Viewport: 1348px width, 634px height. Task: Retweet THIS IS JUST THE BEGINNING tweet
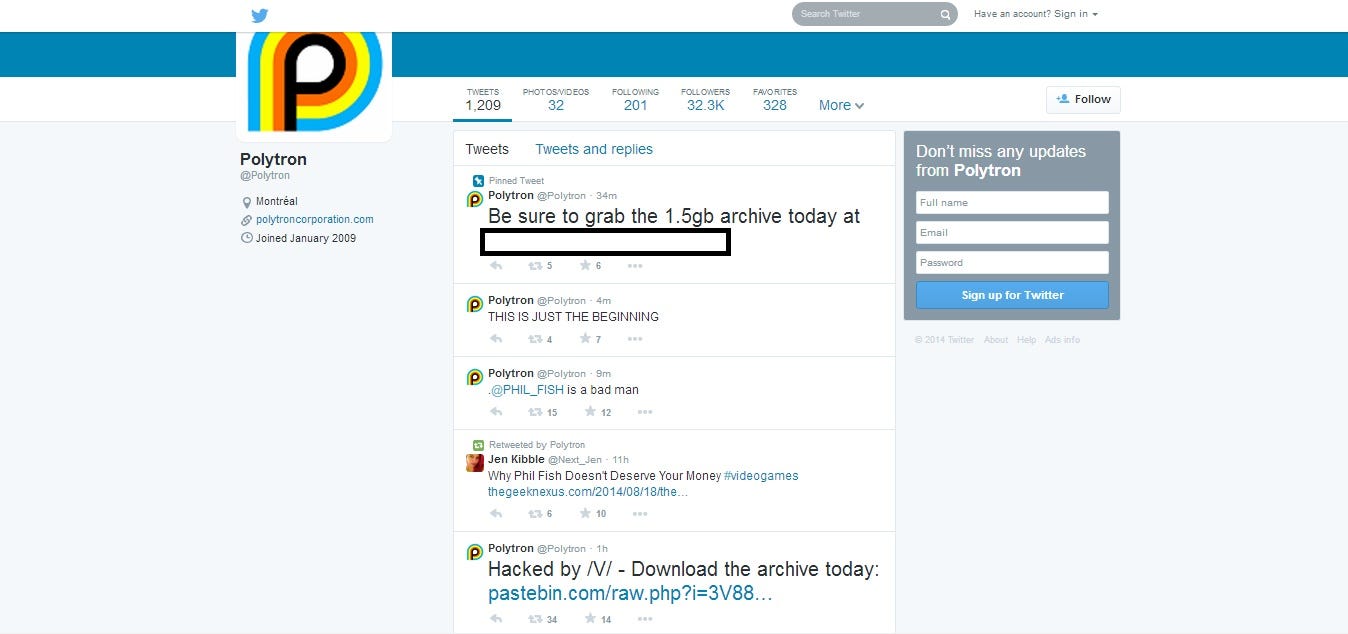[535, 339]
